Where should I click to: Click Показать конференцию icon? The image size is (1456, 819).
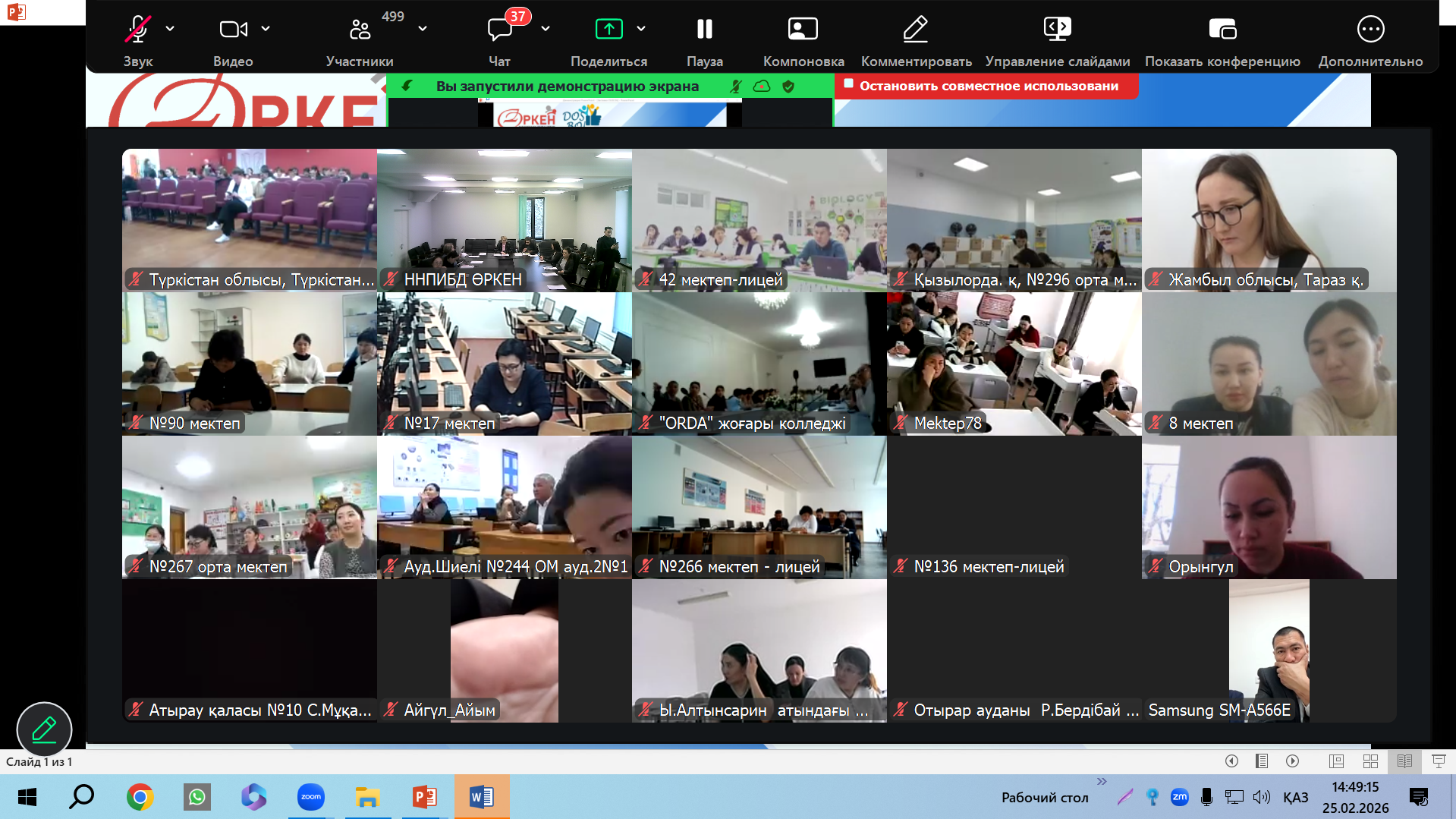[1222, 30]
